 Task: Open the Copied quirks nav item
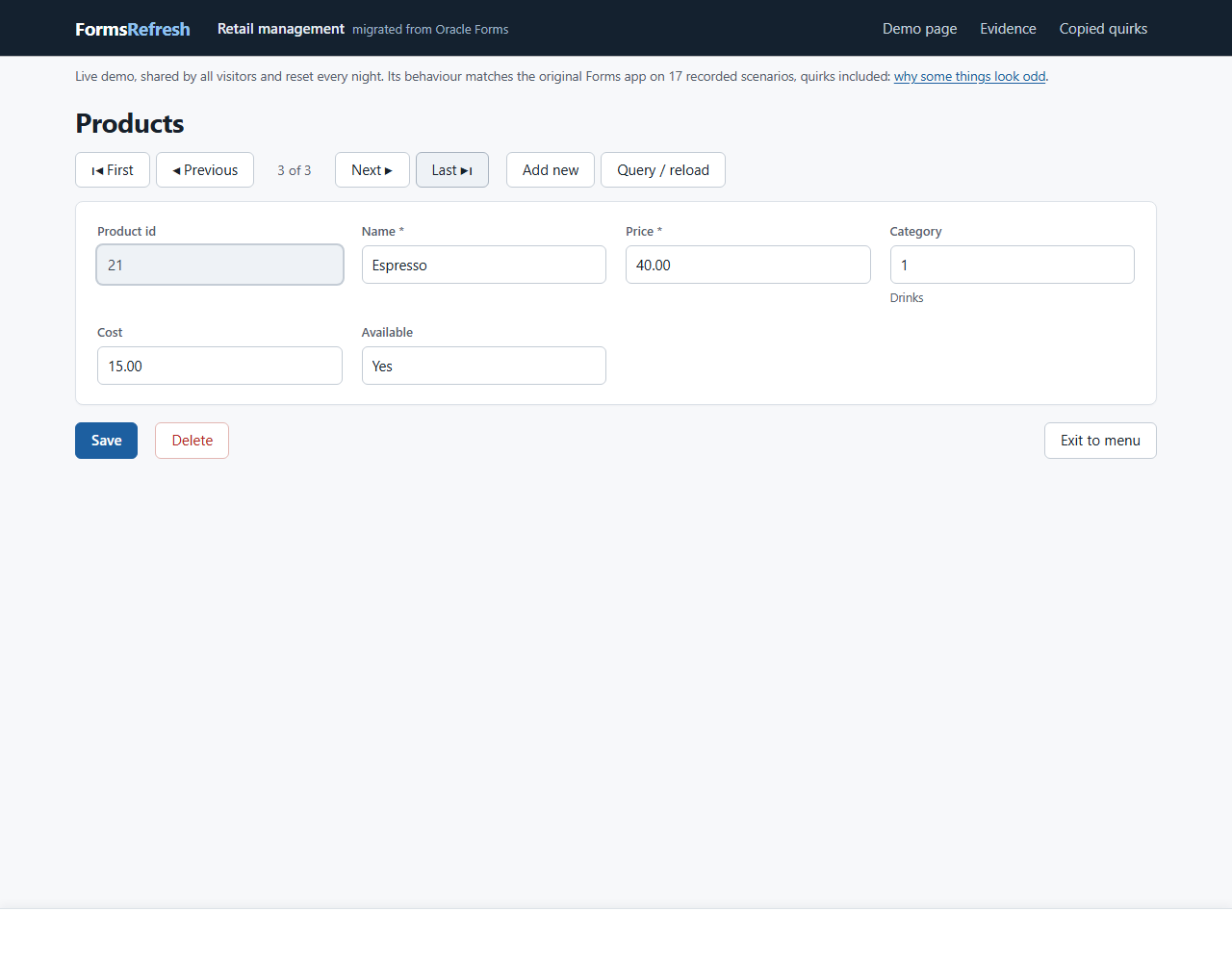(1103, 29)
